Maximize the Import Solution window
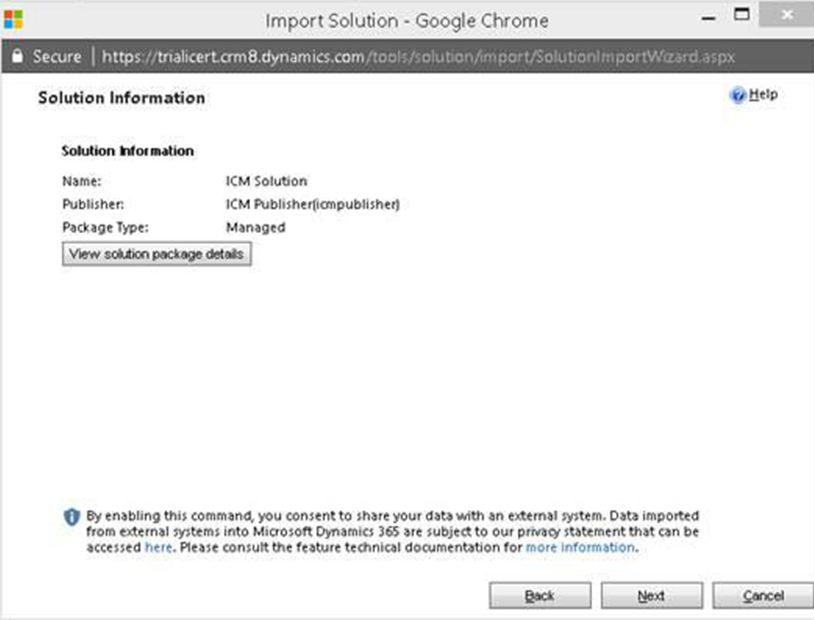The width and height of the screenshot is (814, 620). pyautogui.click(x=741, y=17)
